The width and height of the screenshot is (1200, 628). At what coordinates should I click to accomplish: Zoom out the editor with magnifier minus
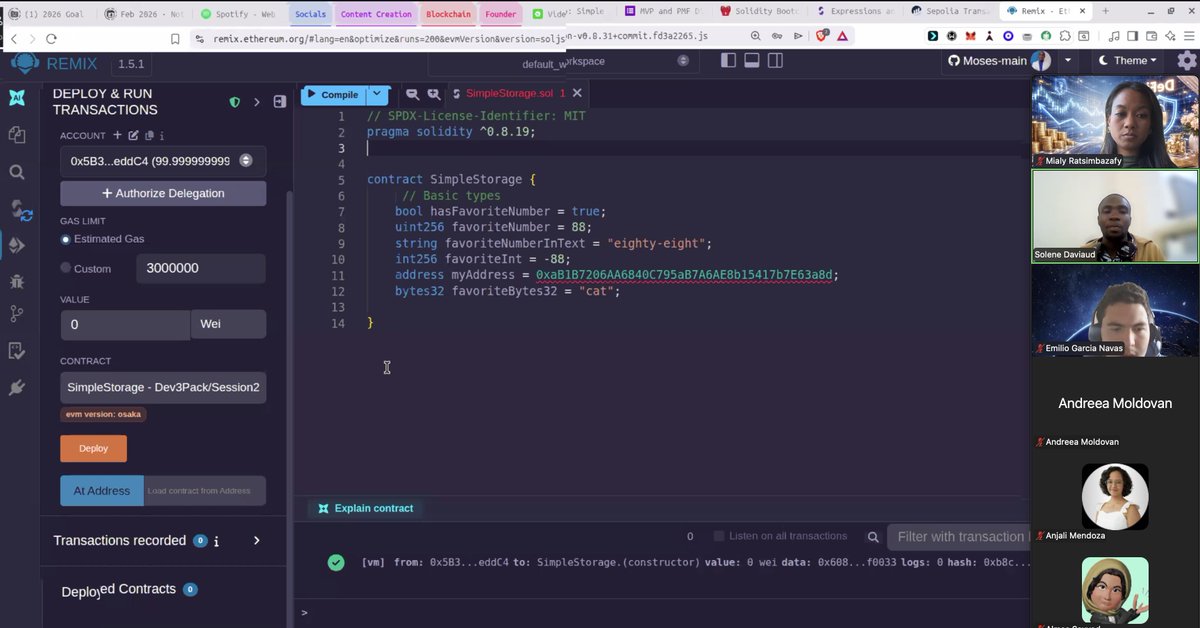412,94
